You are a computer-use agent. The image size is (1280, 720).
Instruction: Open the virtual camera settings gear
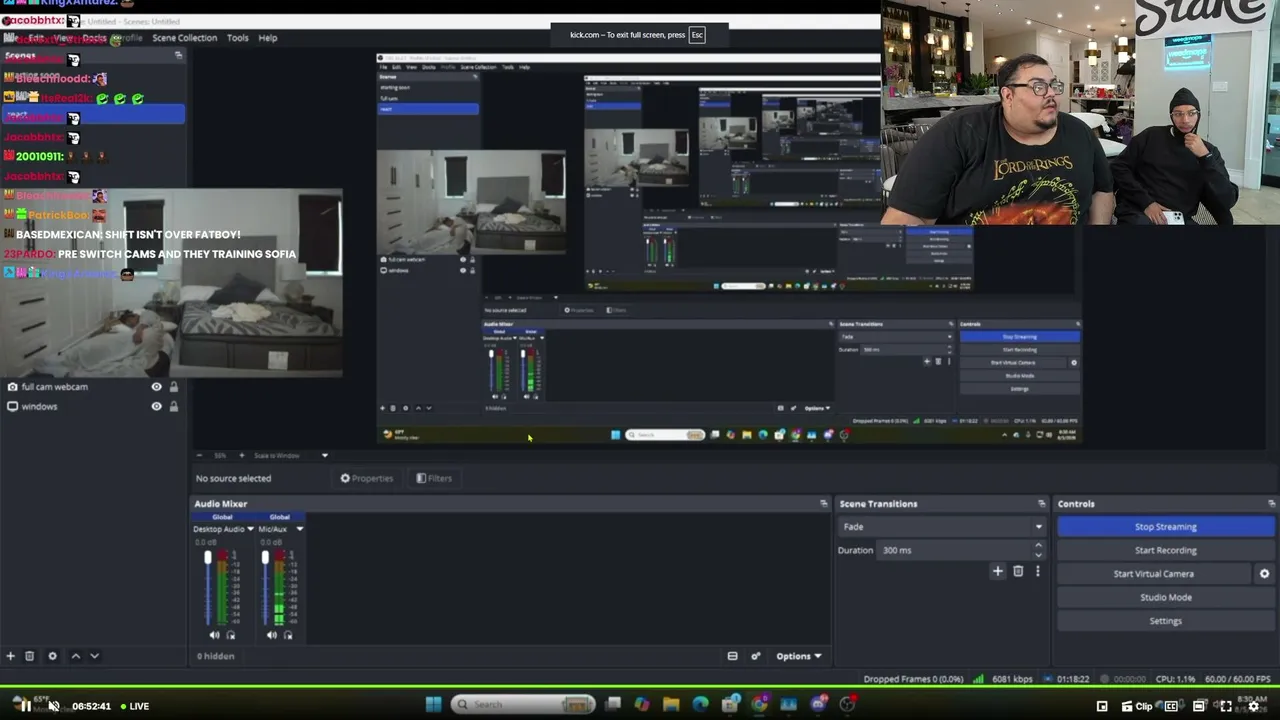tap(1264, 574)
